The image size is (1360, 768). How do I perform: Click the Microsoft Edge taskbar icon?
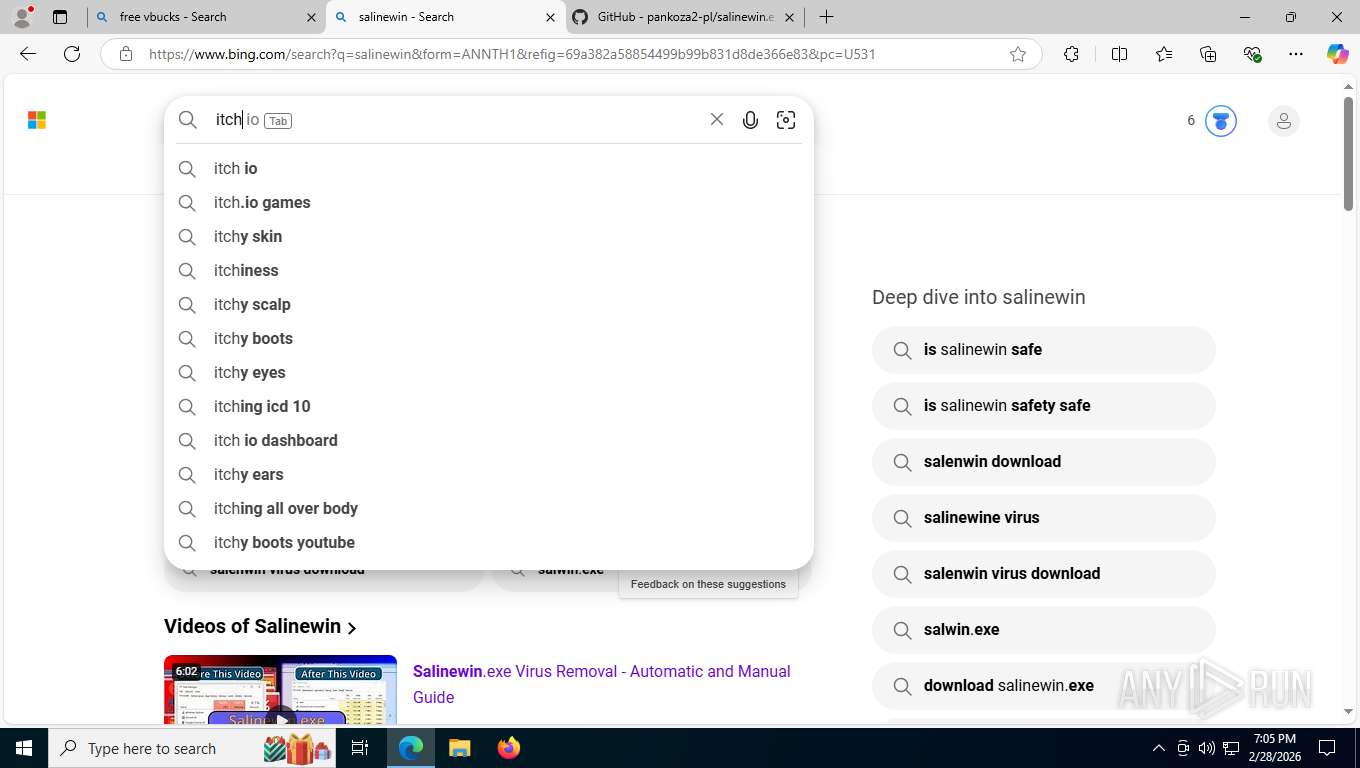point(411,748)
